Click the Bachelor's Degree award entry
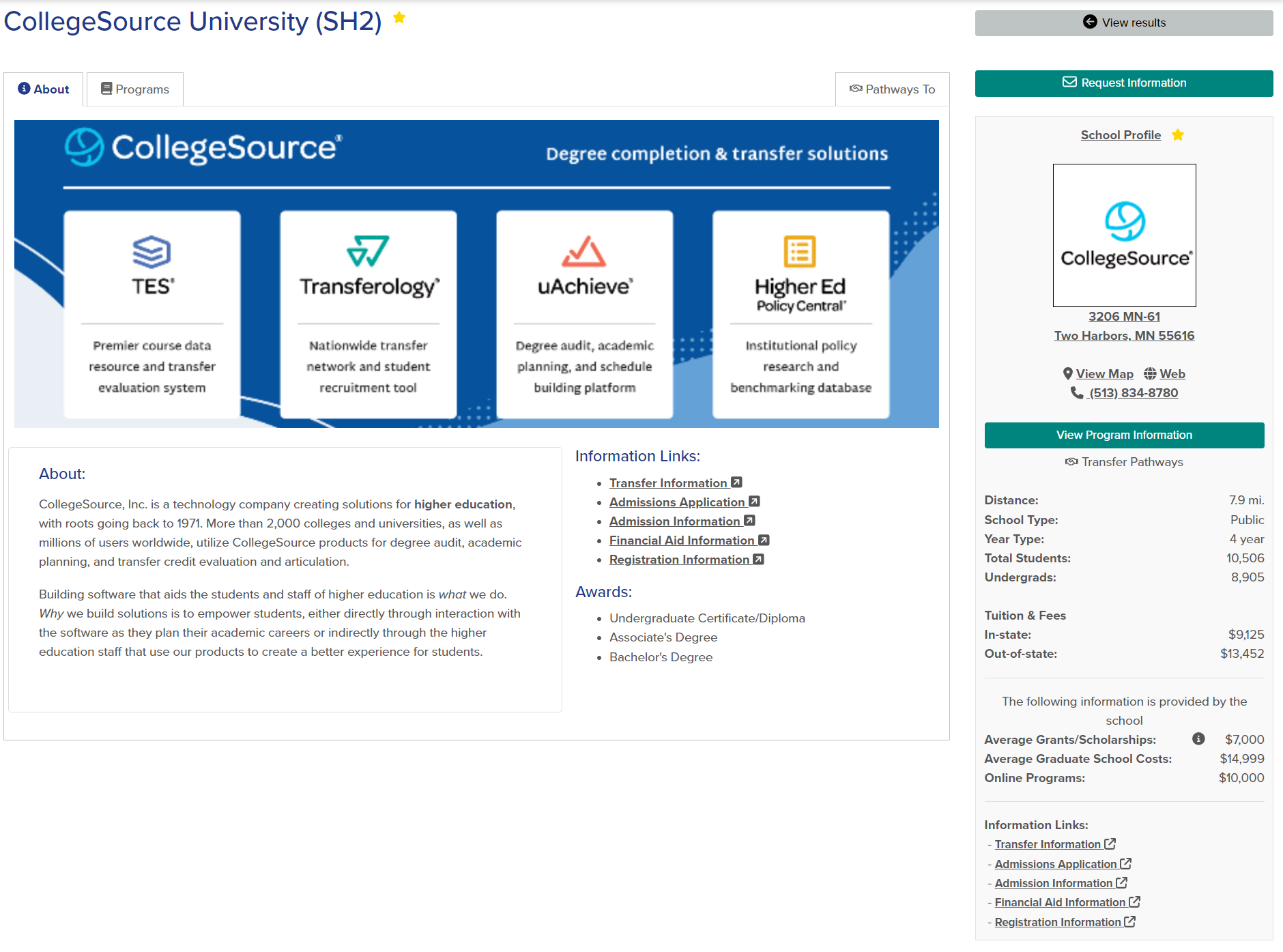This screenshot has width=1283, height=952. point(661,657)
